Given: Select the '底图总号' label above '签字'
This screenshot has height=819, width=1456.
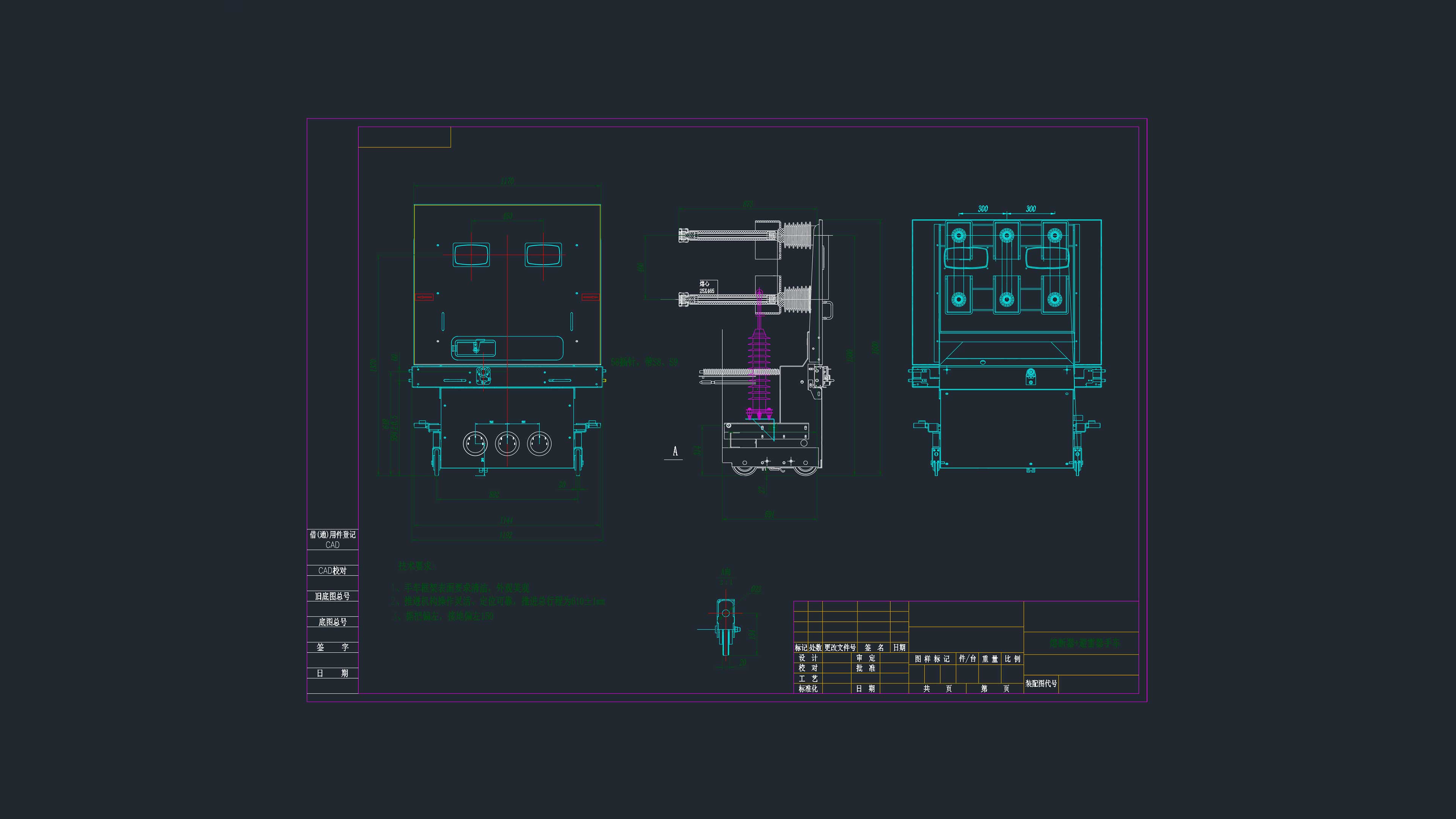Looking at the screenshot, I should (x=333, y=622).
